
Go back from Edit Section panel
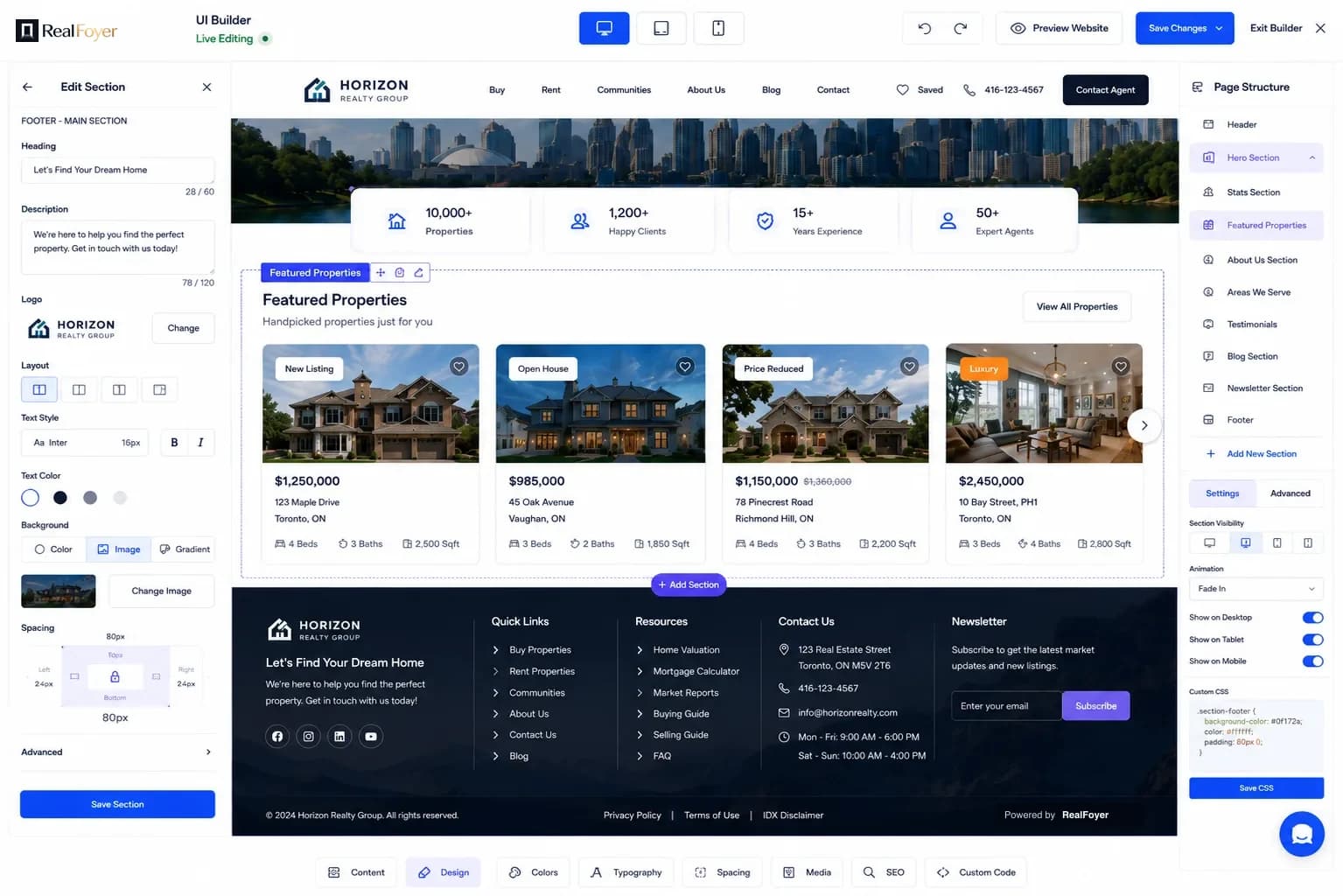click(27, 87)
